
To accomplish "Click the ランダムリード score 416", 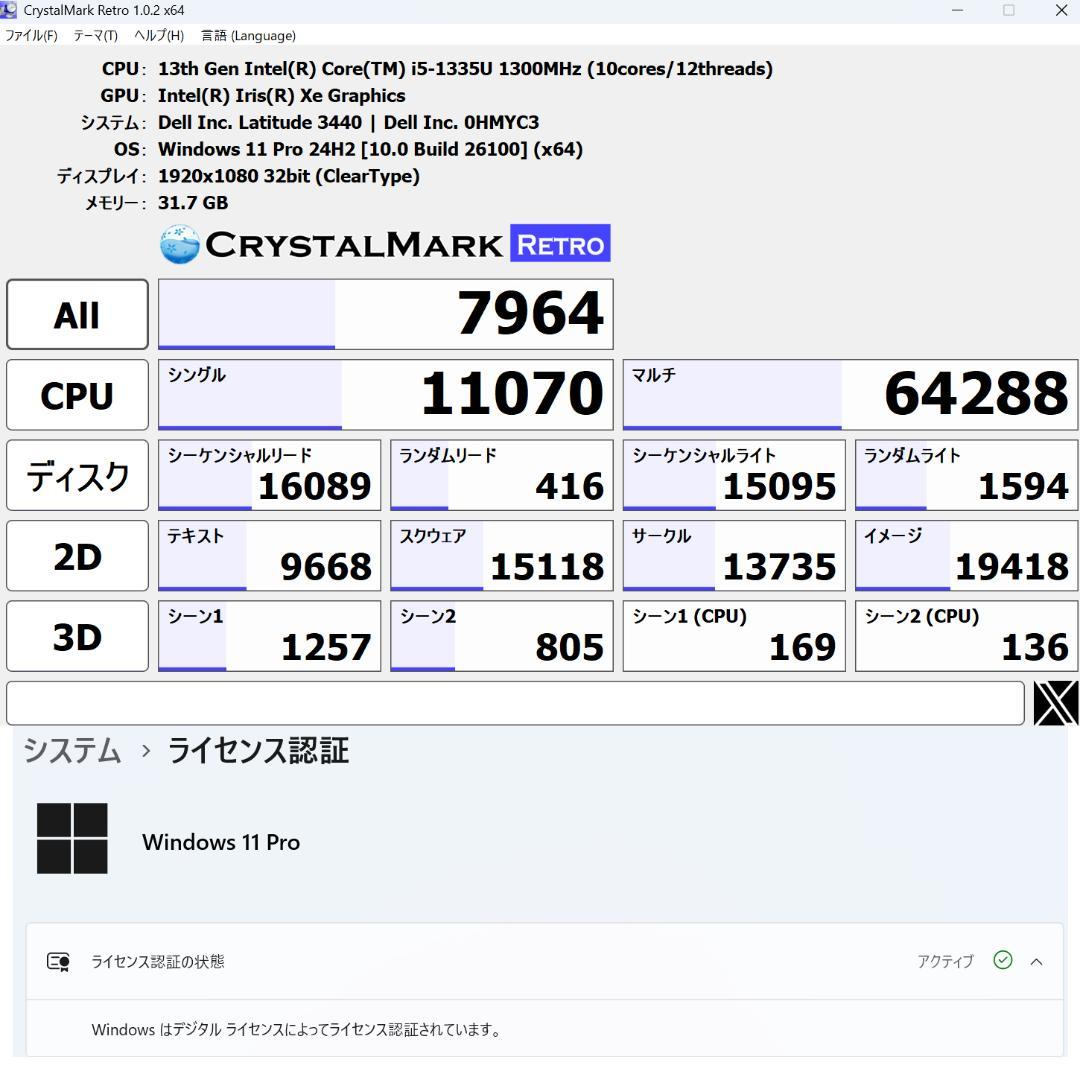I will [501, 475].
